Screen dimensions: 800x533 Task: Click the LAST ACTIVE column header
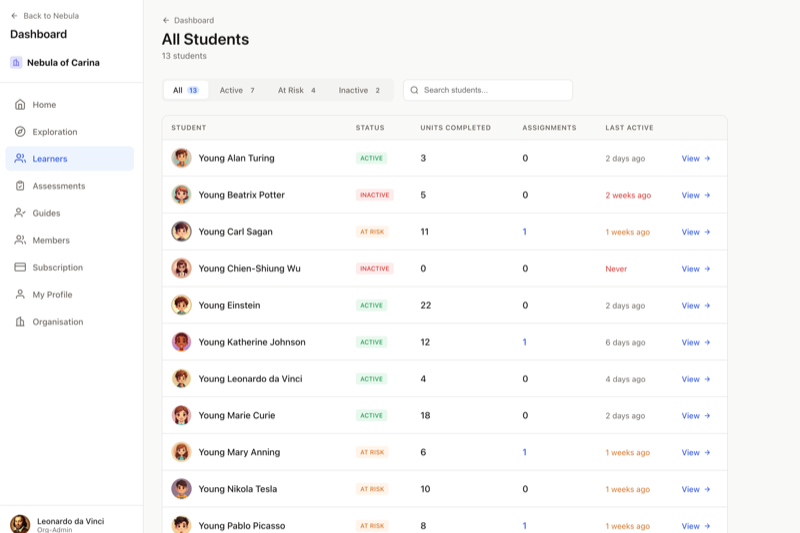tap(629, 128)
